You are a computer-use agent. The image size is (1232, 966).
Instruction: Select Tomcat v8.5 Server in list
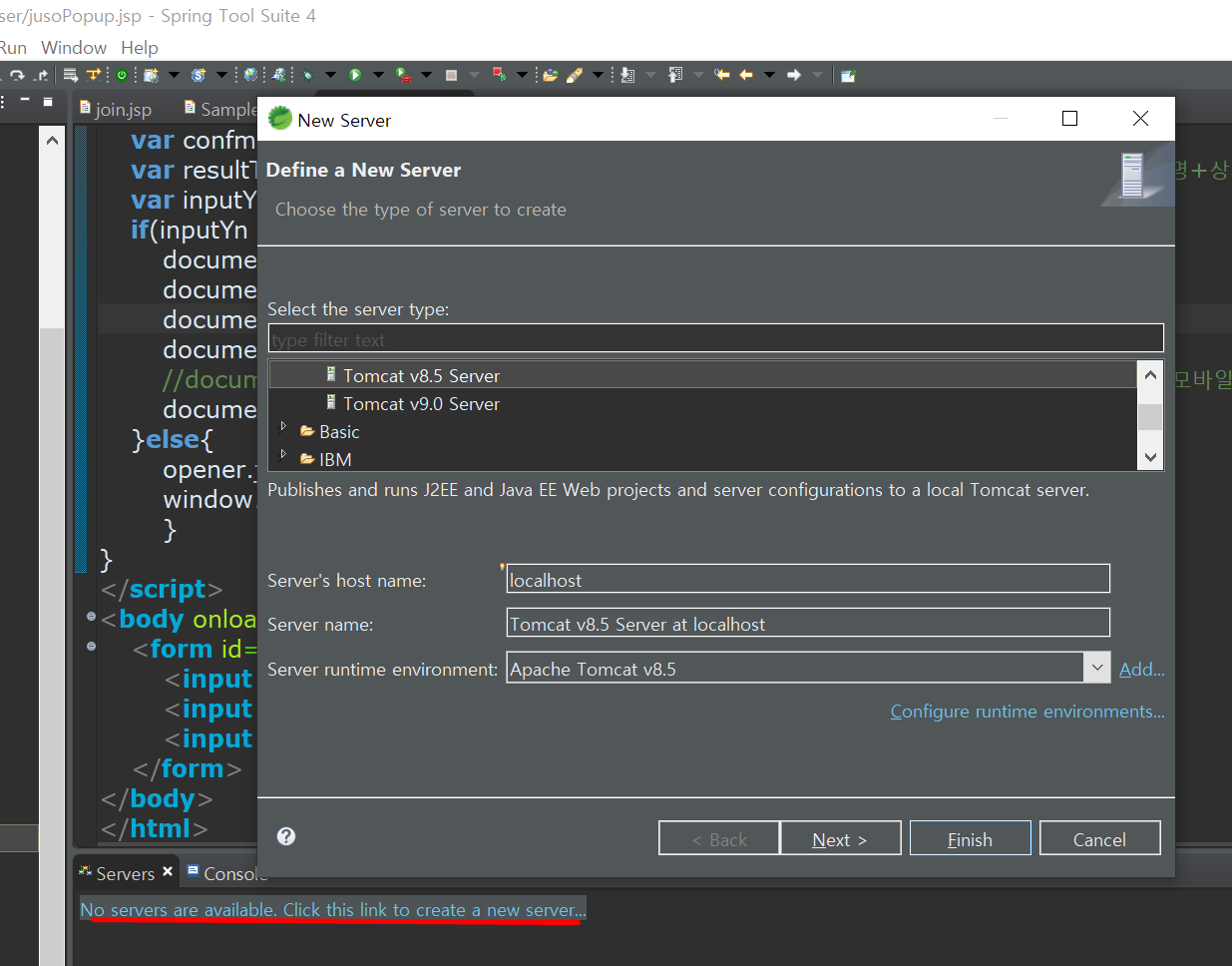pos(421,375)
